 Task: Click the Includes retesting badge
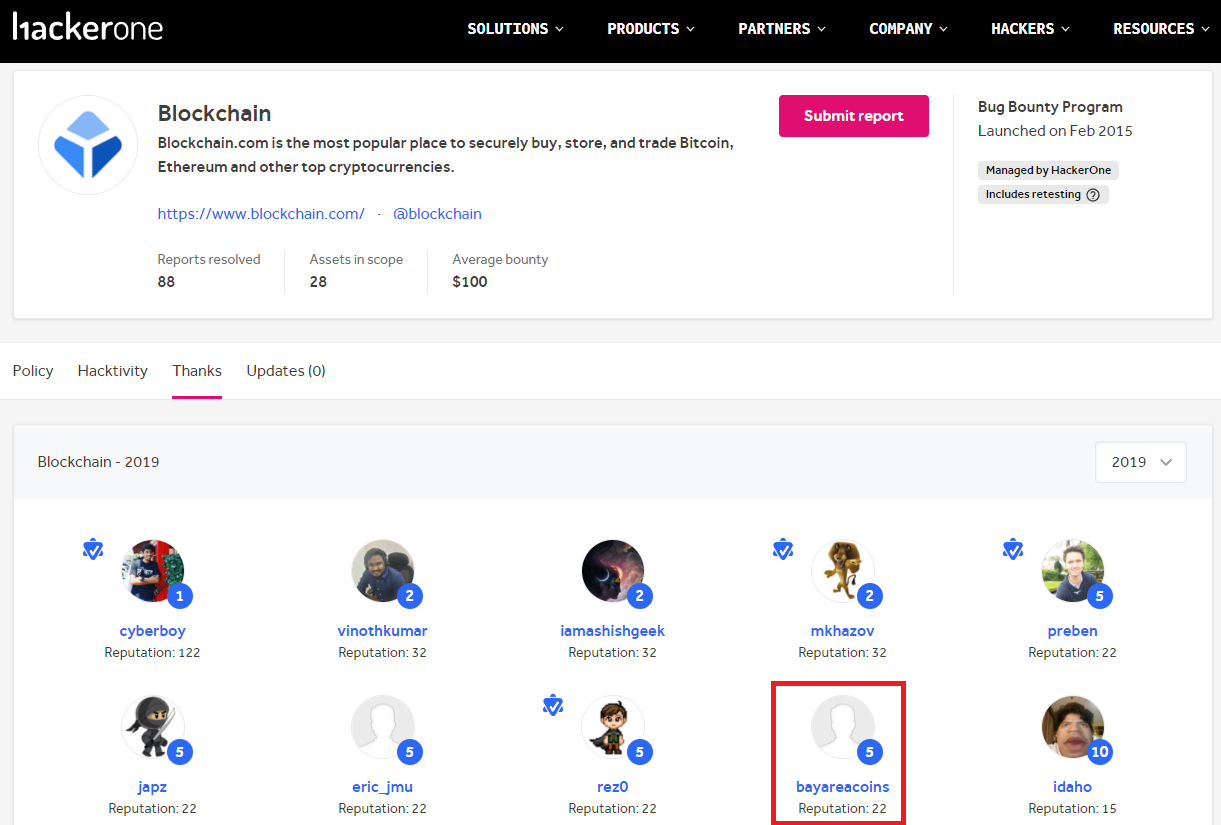coord(1043,195)
